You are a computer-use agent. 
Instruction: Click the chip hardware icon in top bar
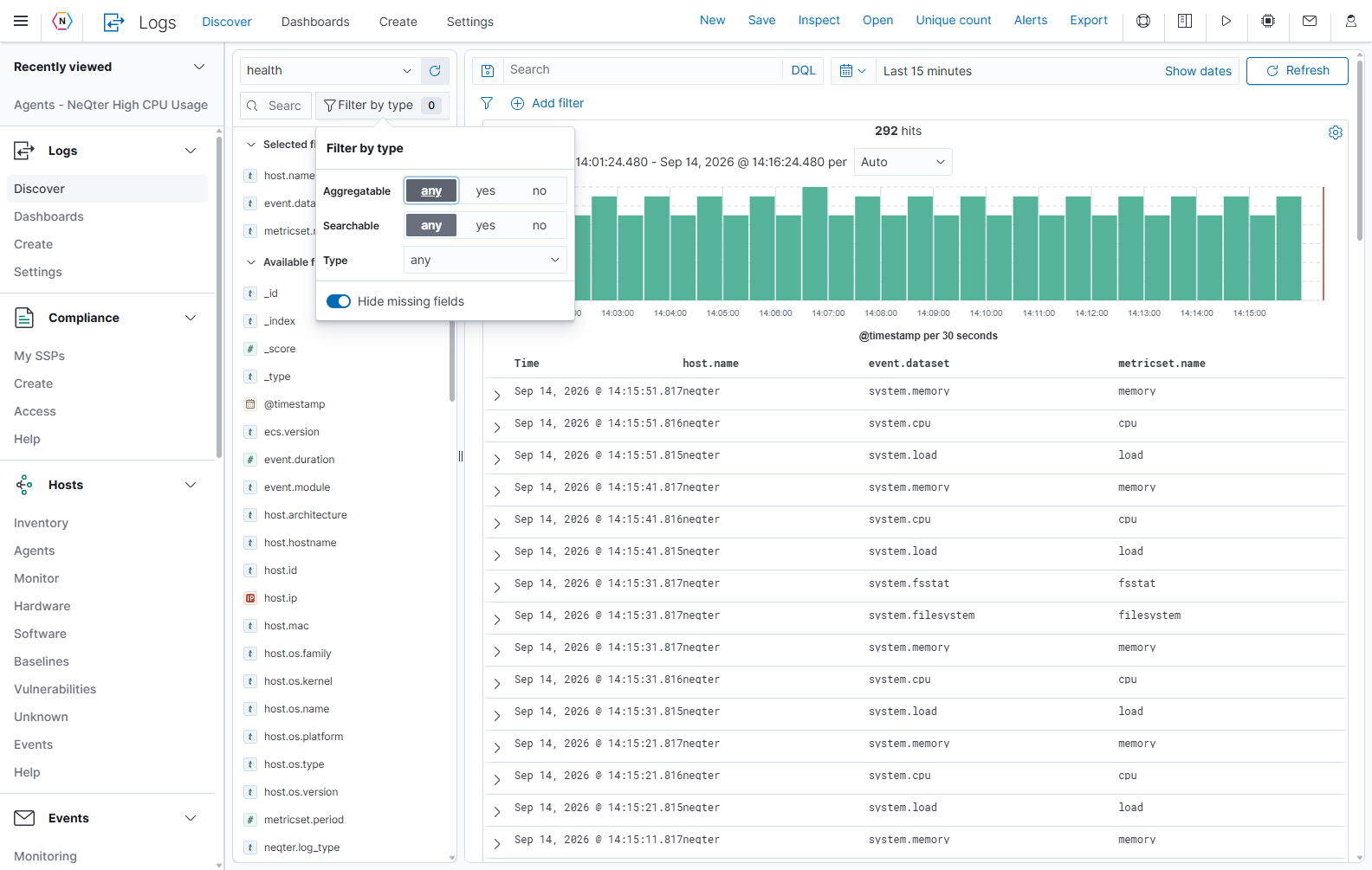[1268, 21]
